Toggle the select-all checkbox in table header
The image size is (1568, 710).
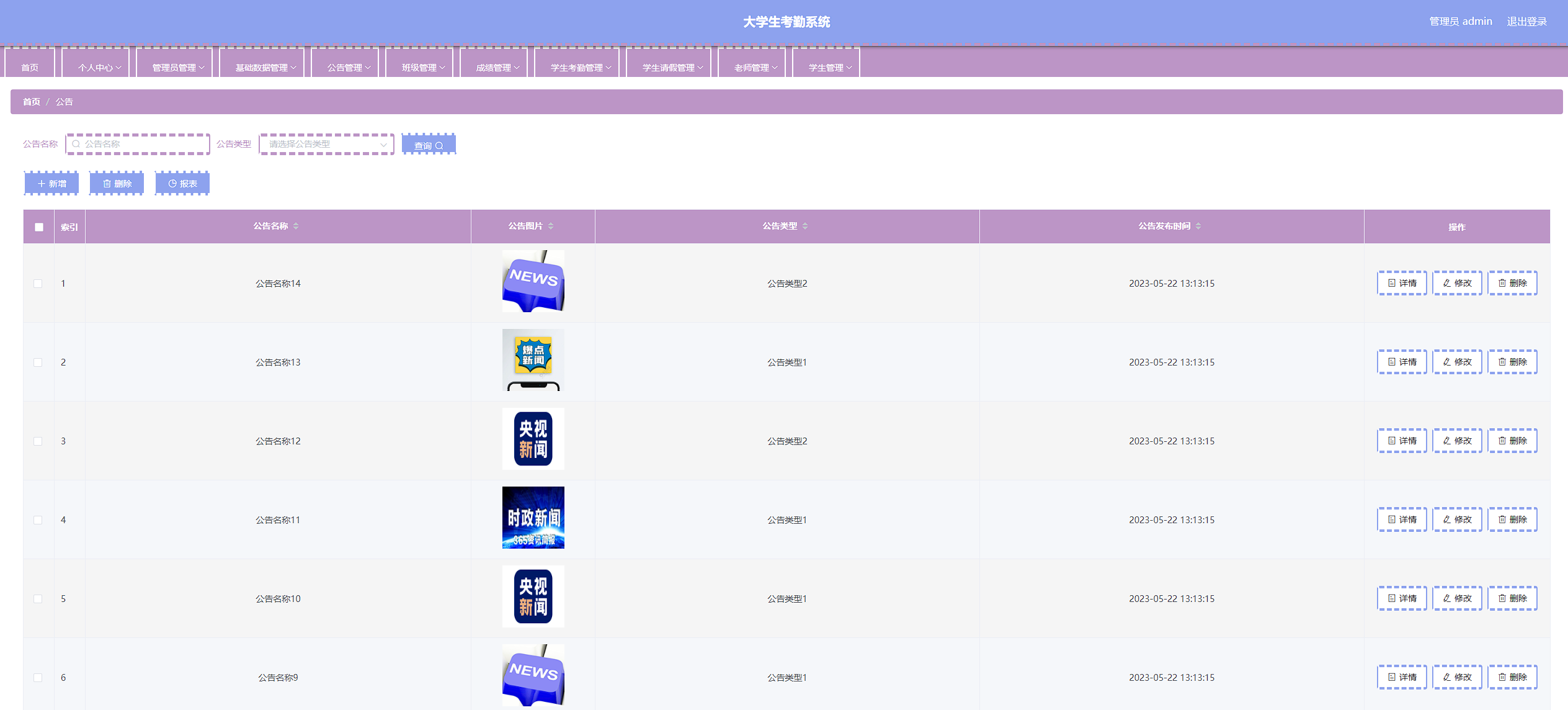click(39, 227)
